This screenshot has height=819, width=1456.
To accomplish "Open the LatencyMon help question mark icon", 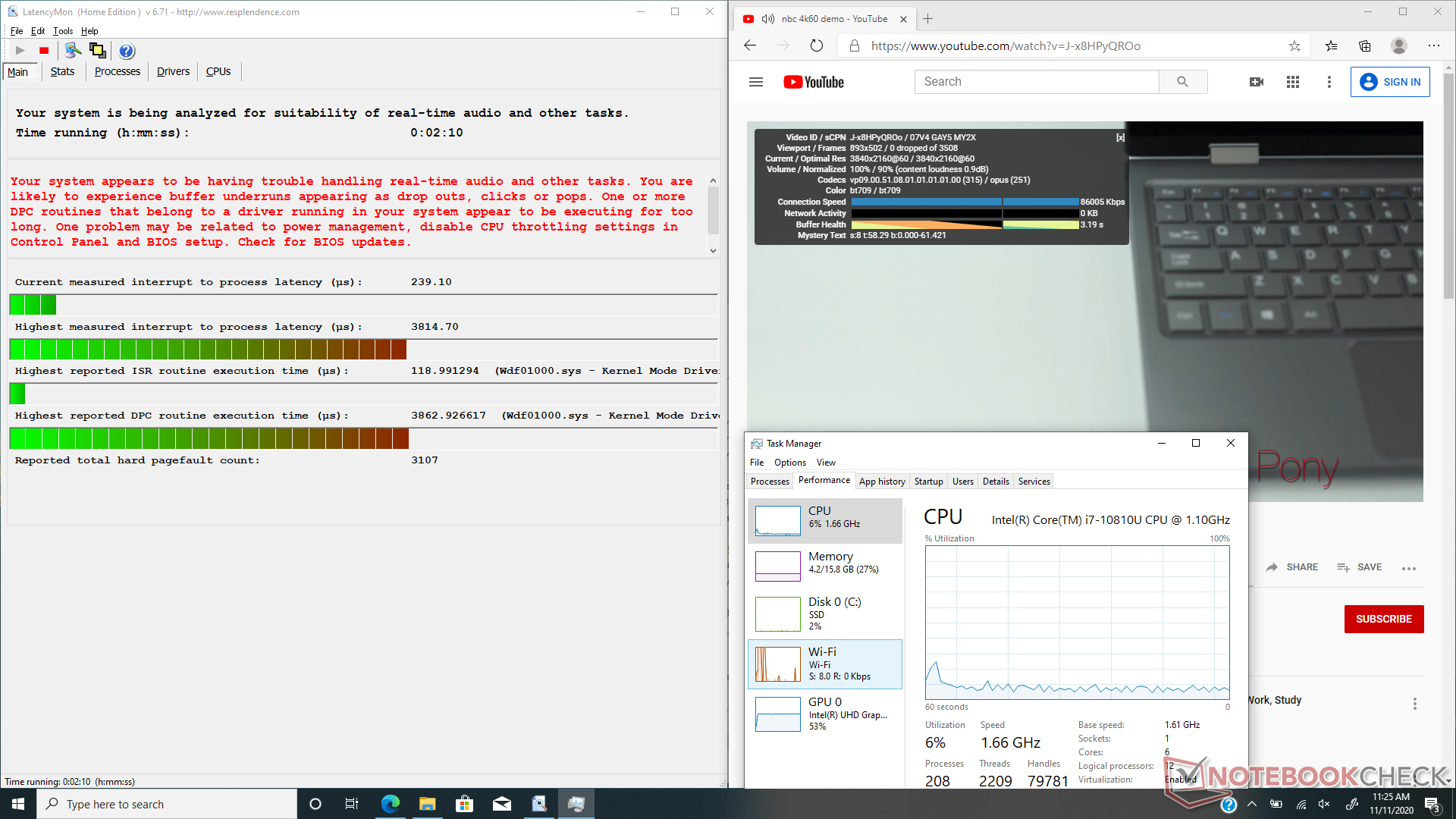I will coord(127,51).
